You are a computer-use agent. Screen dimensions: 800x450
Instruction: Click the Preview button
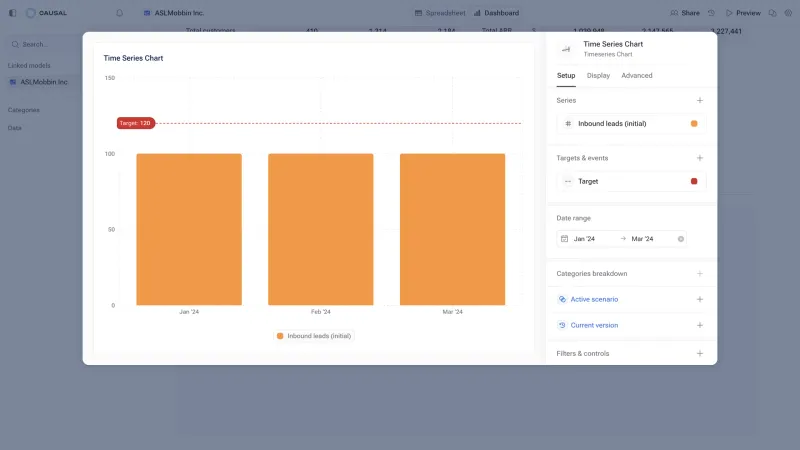743,13
